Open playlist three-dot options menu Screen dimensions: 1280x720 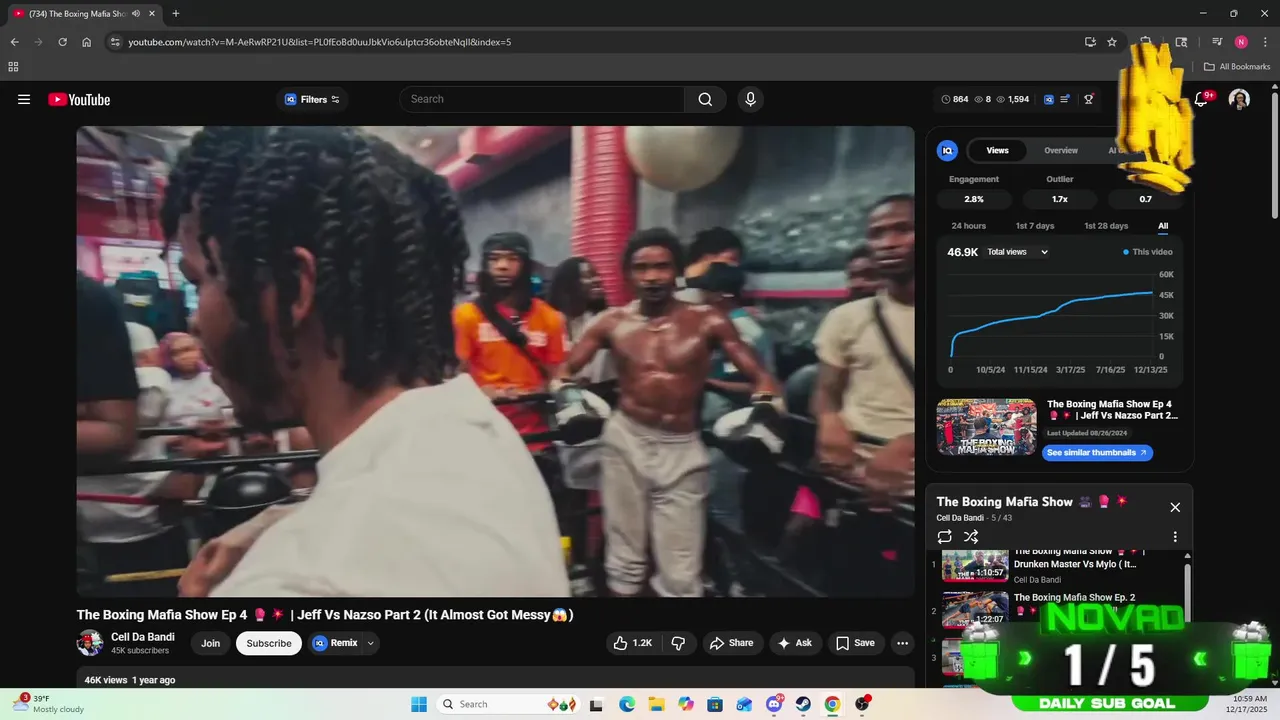pyautogui.click(x=1175, y=537)
